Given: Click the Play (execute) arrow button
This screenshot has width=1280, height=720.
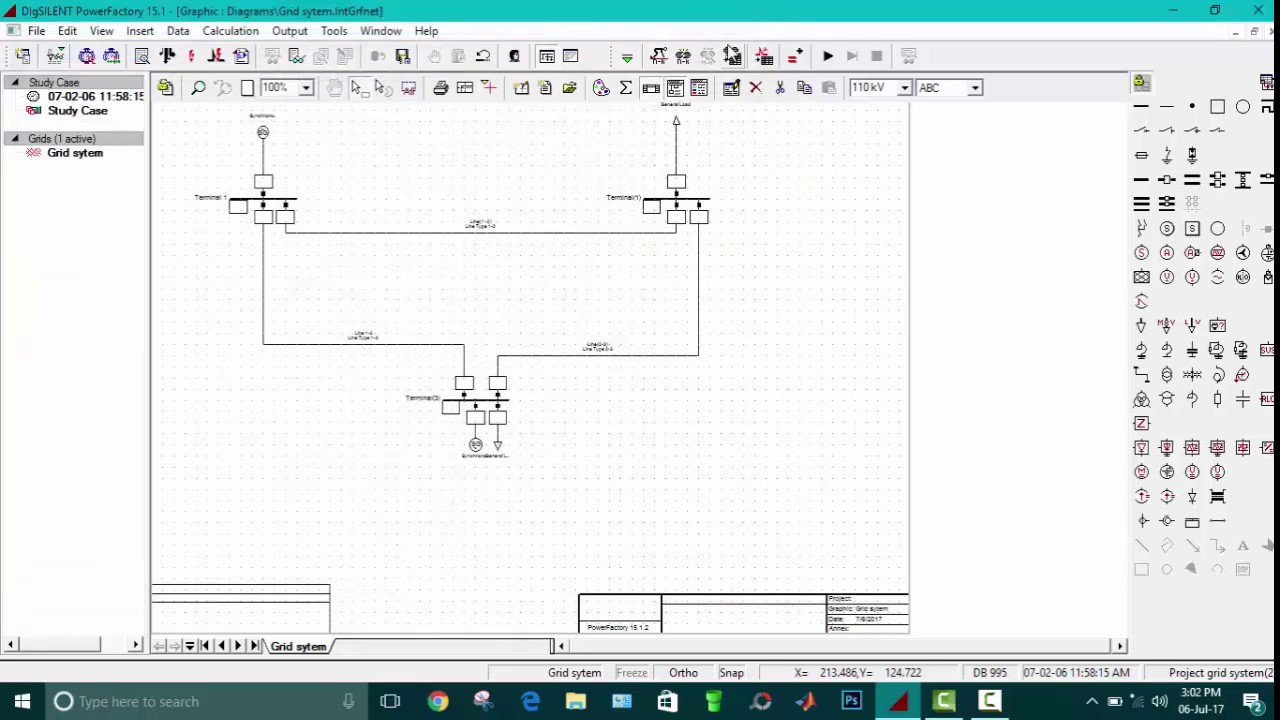Looking at the screenshot, I should pos(828,56).
